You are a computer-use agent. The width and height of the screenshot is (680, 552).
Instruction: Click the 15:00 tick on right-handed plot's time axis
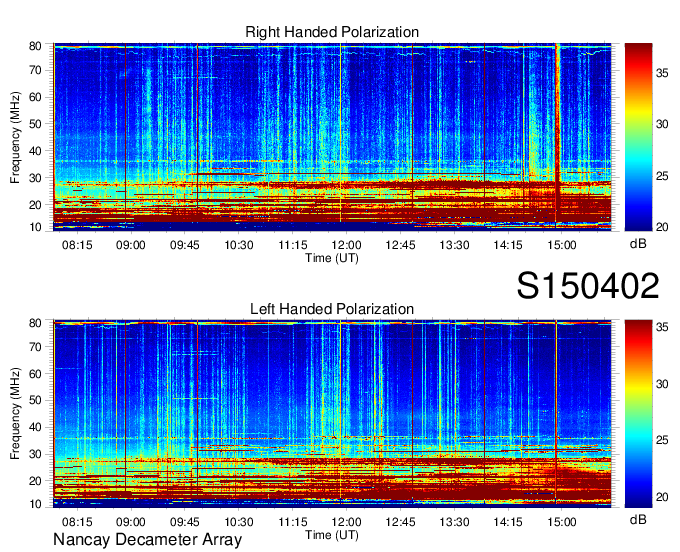pos(562,245)
